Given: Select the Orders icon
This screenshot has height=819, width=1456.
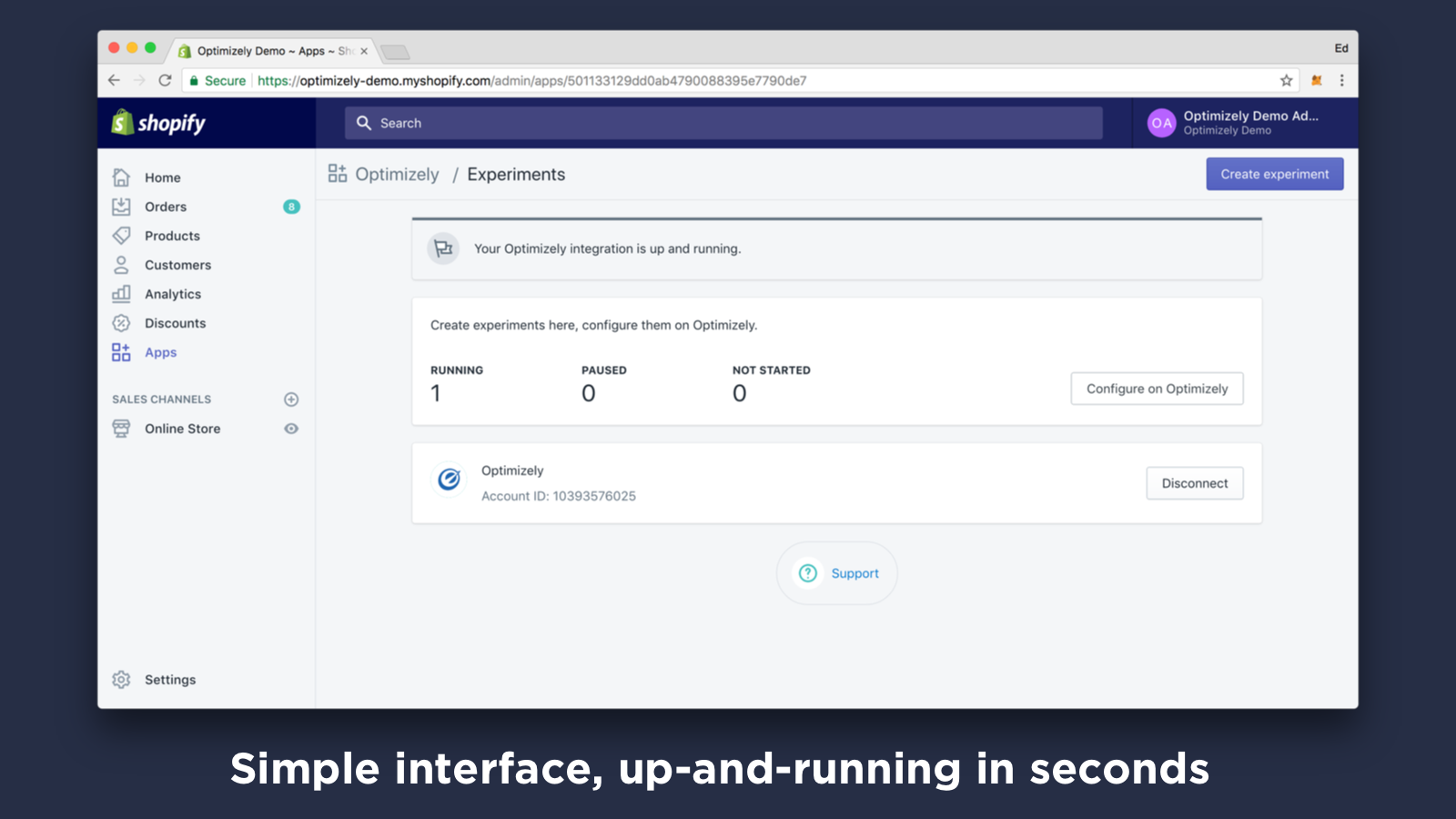Looking at the screenshot, I should [121, 207].
